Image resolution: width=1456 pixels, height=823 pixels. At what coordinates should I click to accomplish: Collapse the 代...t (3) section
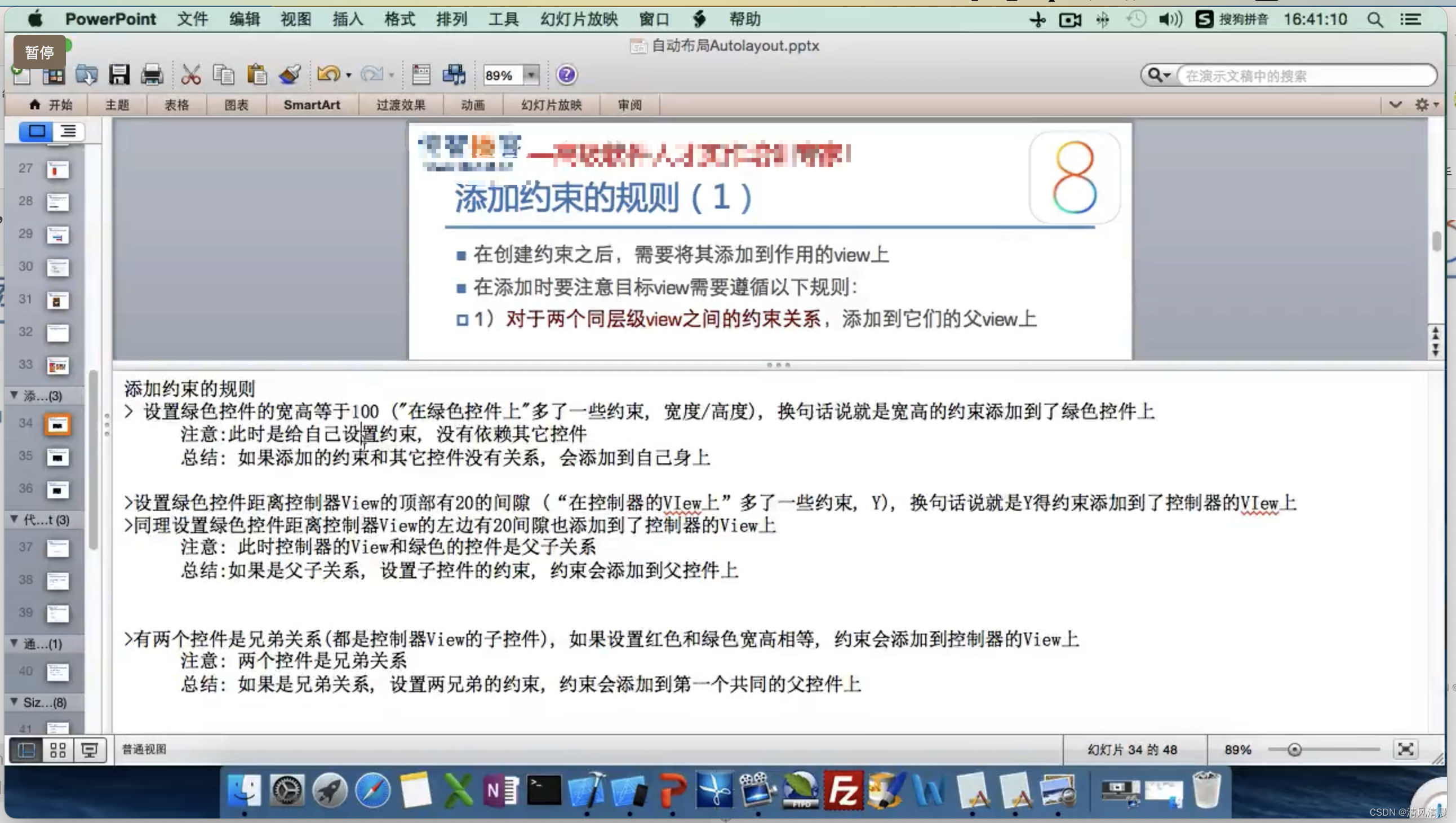point(15,519)
